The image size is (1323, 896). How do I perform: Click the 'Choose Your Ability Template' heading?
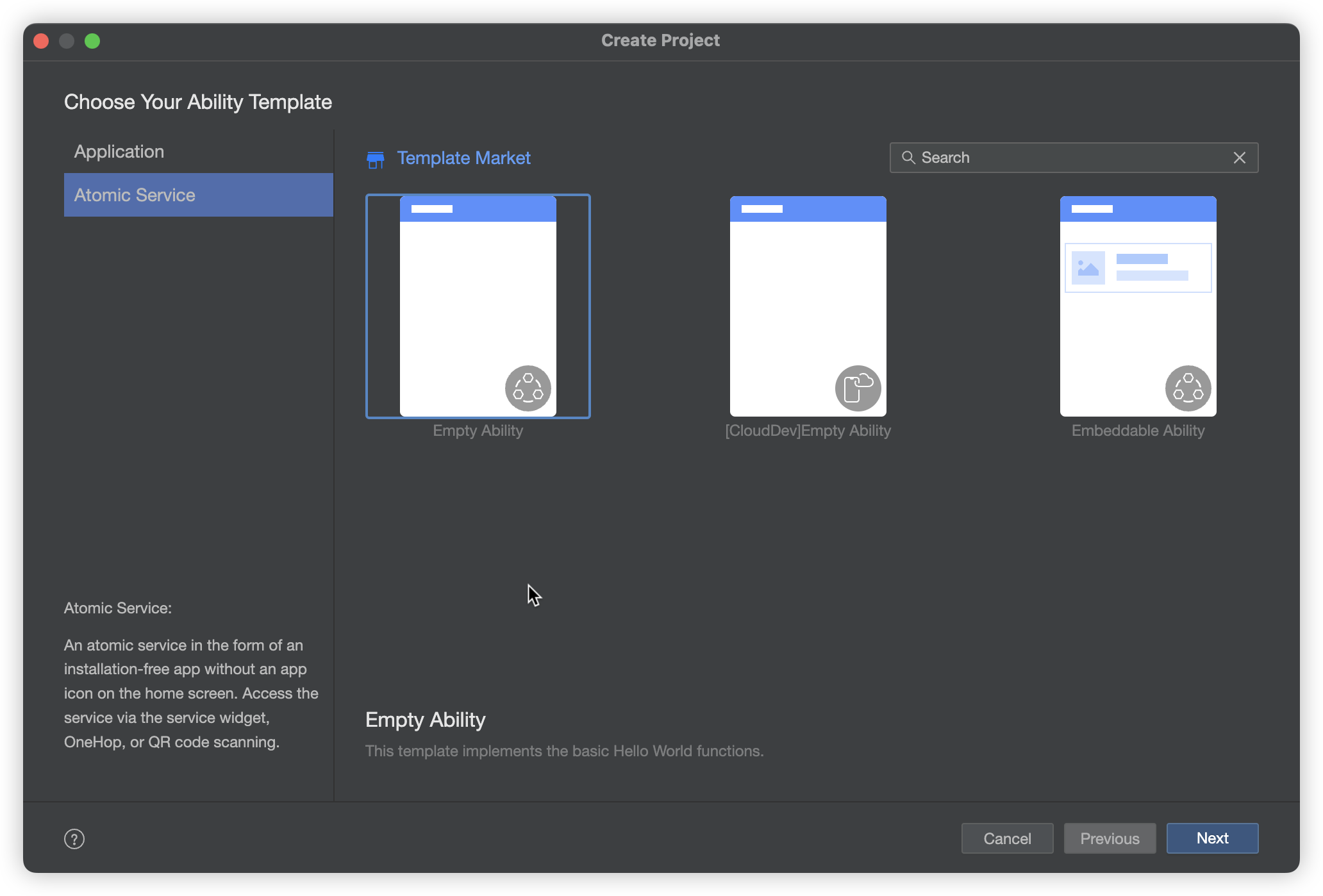click(198, 102)
